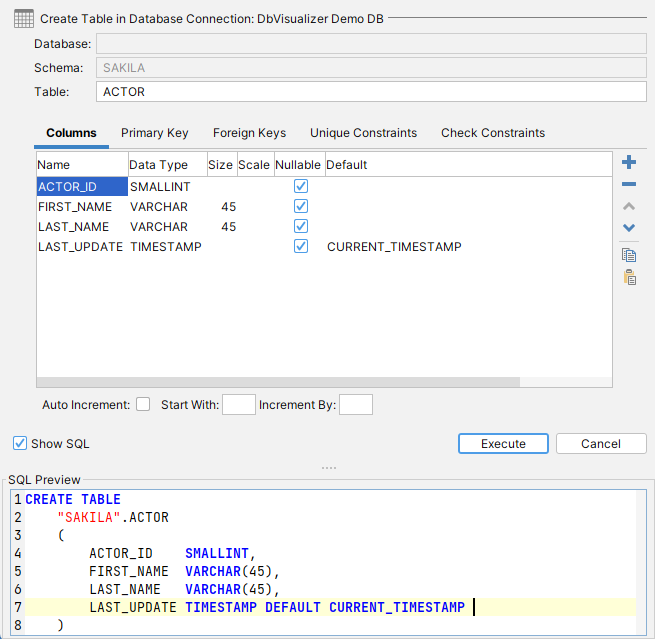Toggle Nullable for FIRST_NAME column
The height and width of the screenshot is (639, 655).
(301, 206)
